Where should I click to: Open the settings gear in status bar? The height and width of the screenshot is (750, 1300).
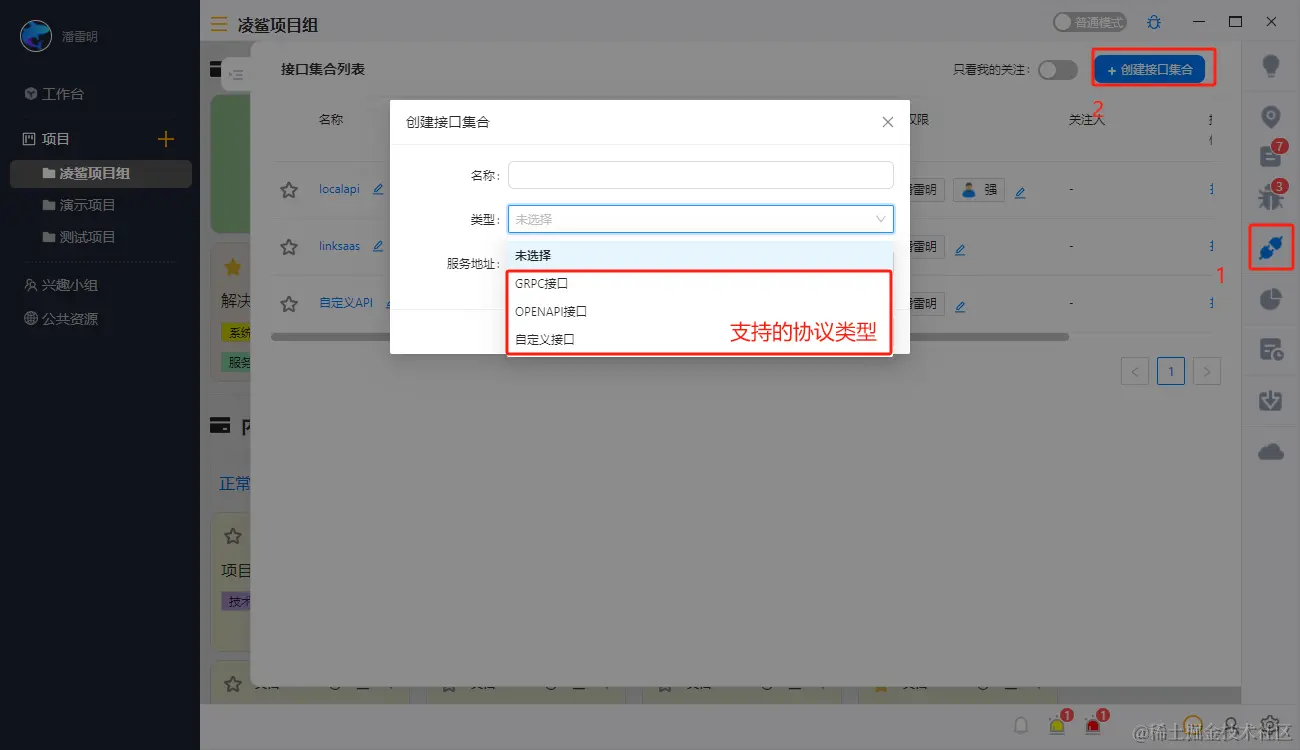coord(1270,725)
